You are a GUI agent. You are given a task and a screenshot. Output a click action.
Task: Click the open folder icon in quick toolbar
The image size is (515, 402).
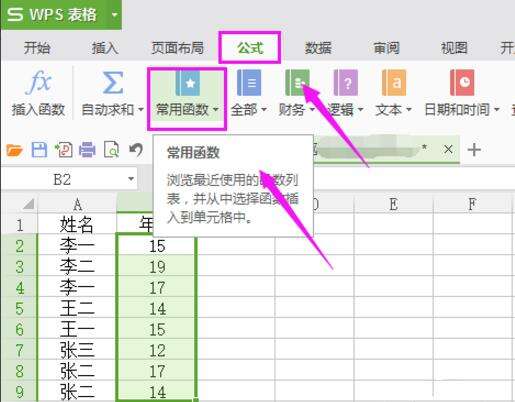pos(14,150)
